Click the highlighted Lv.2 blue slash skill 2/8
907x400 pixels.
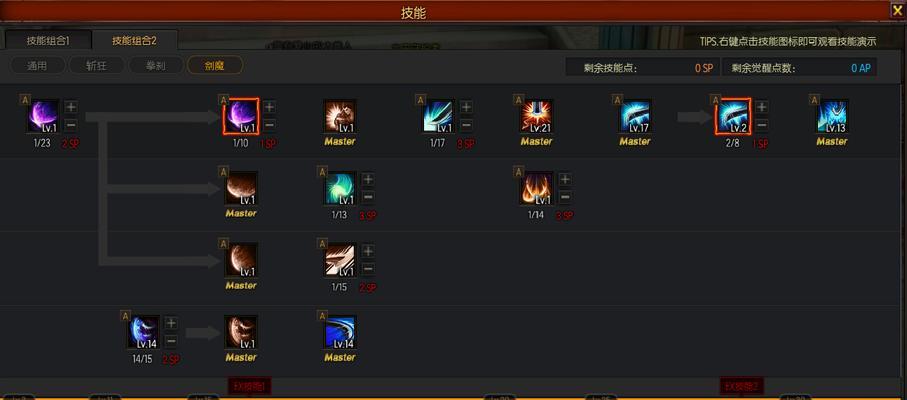[733, 116]
